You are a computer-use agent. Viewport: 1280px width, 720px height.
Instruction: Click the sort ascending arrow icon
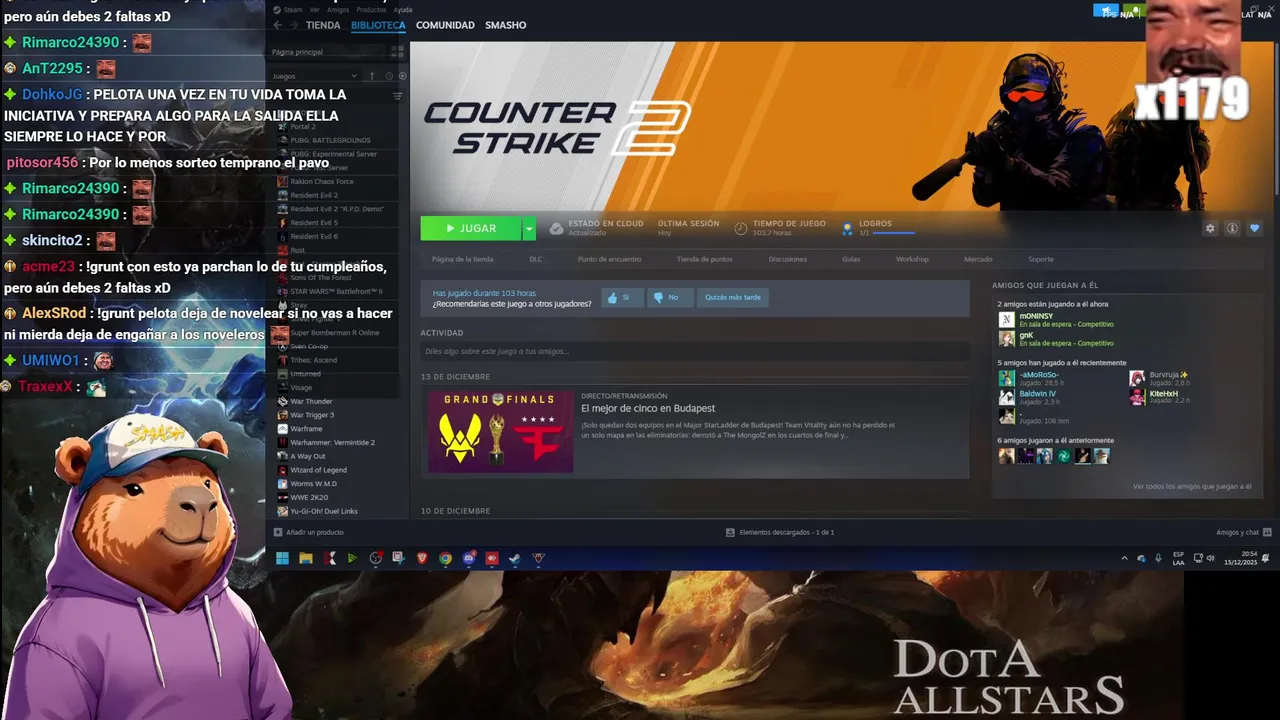(x=372, y=76)
